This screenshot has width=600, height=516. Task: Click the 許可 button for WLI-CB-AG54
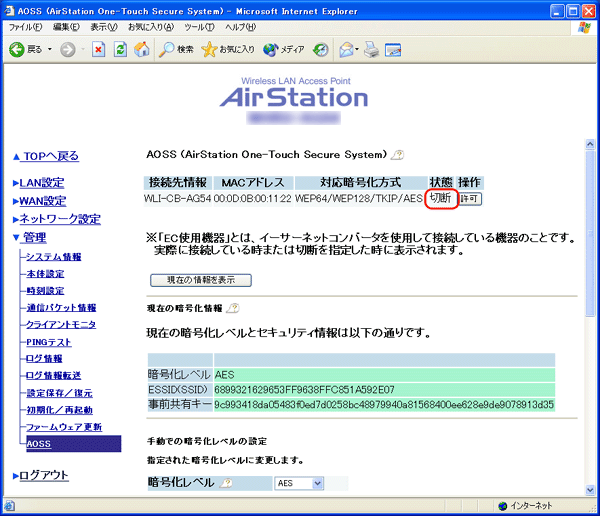(470, 199)
